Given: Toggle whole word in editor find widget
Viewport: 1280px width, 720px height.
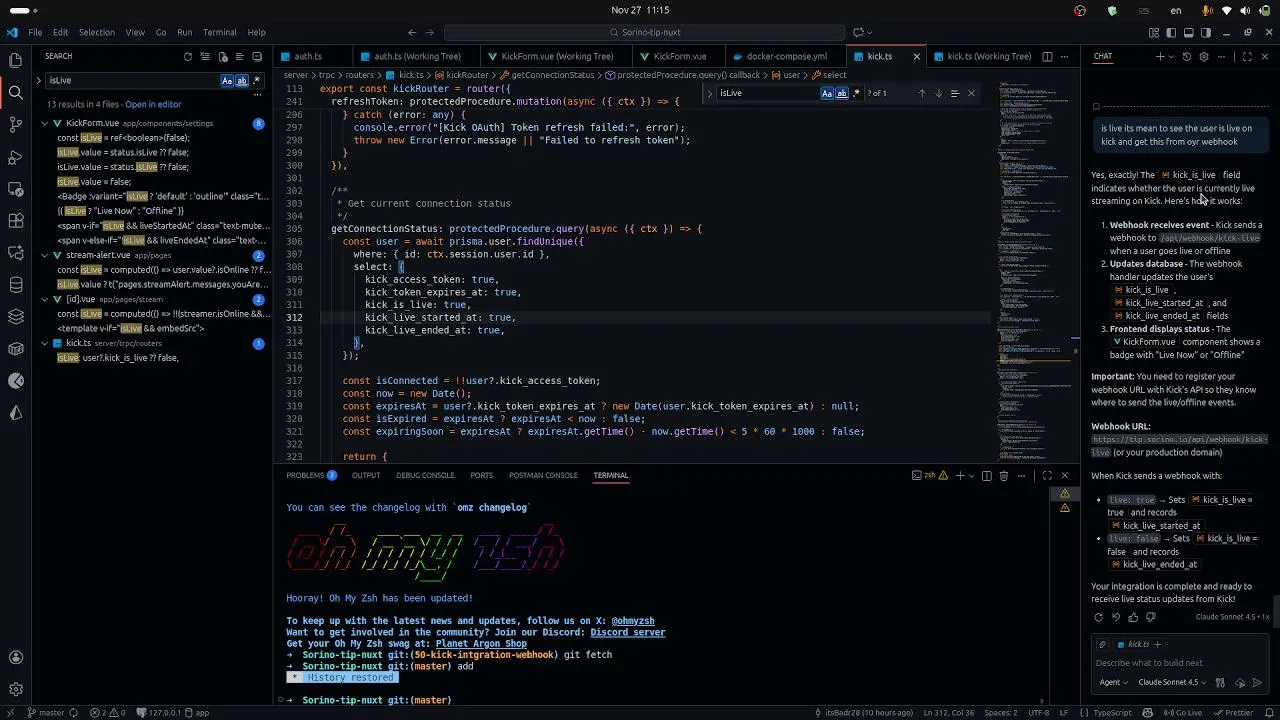Looking at the screenshot, I should (x=841, y=93).
